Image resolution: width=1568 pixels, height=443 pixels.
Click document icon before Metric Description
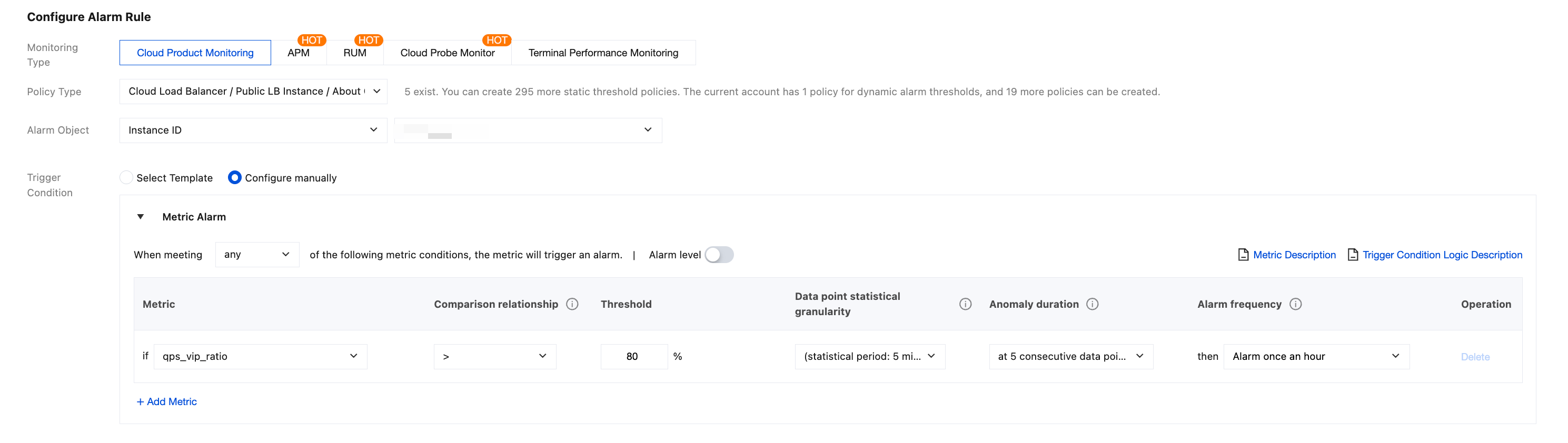[x=1243, y=255]
